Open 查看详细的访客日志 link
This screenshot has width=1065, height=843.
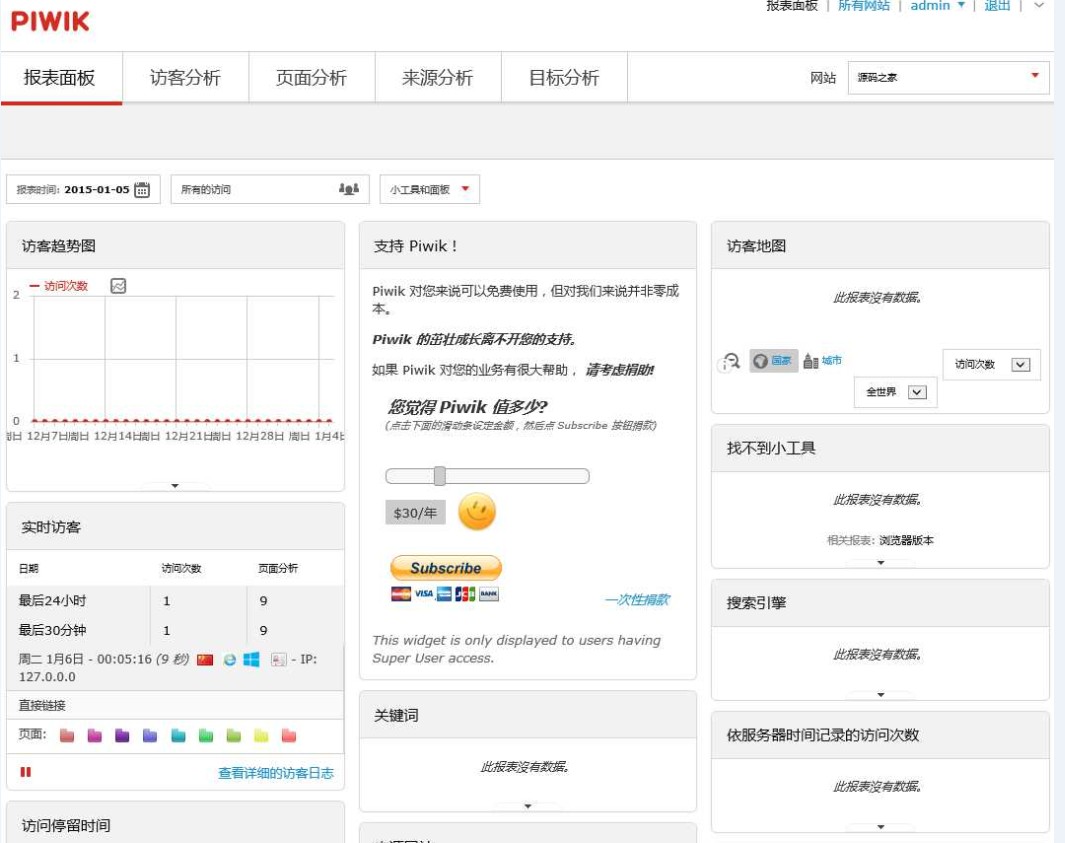[x=276, y=773]
